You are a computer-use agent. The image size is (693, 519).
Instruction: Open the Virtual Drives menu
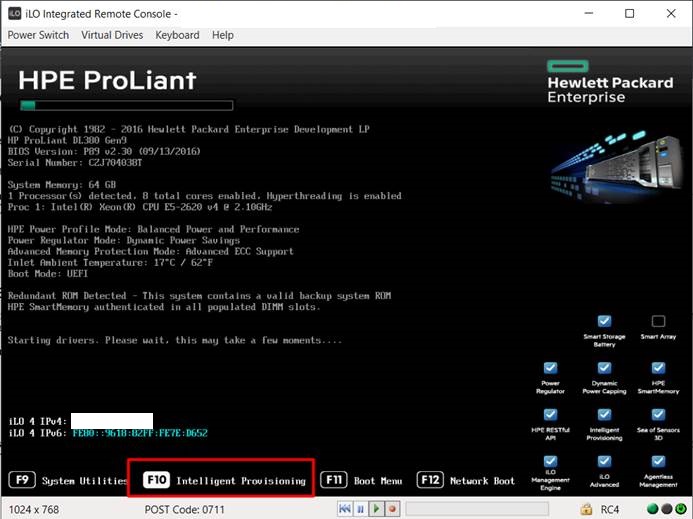click(x=112, y=35)
